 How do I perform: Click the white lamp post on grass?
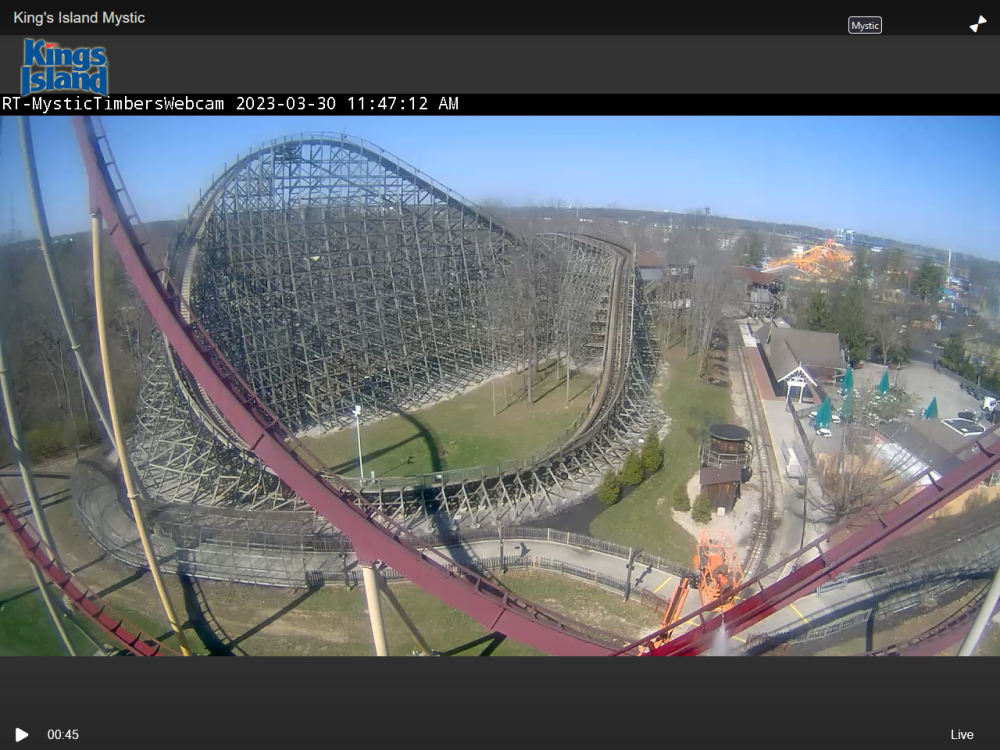point(358,440)
